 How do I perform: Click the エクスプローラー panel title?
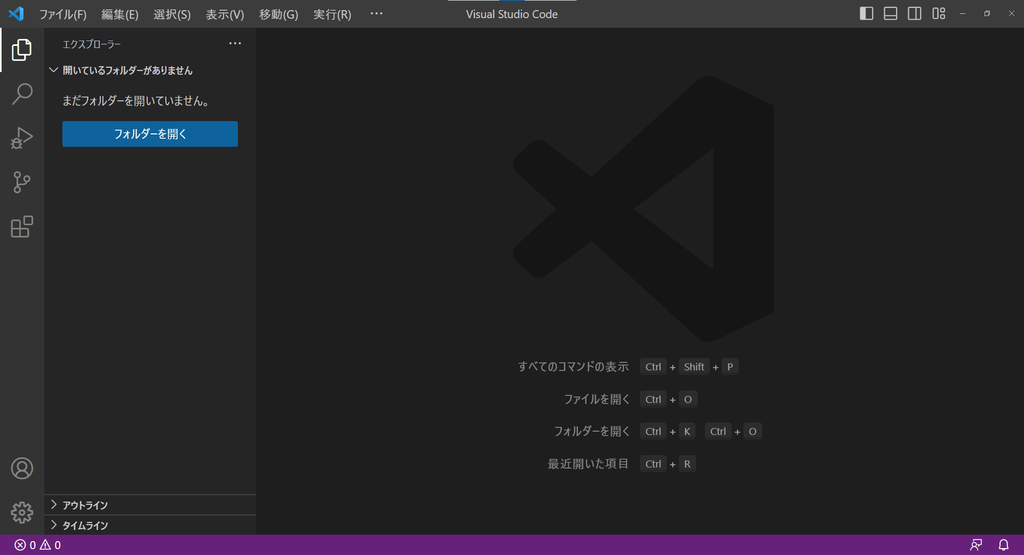(91, 44)
